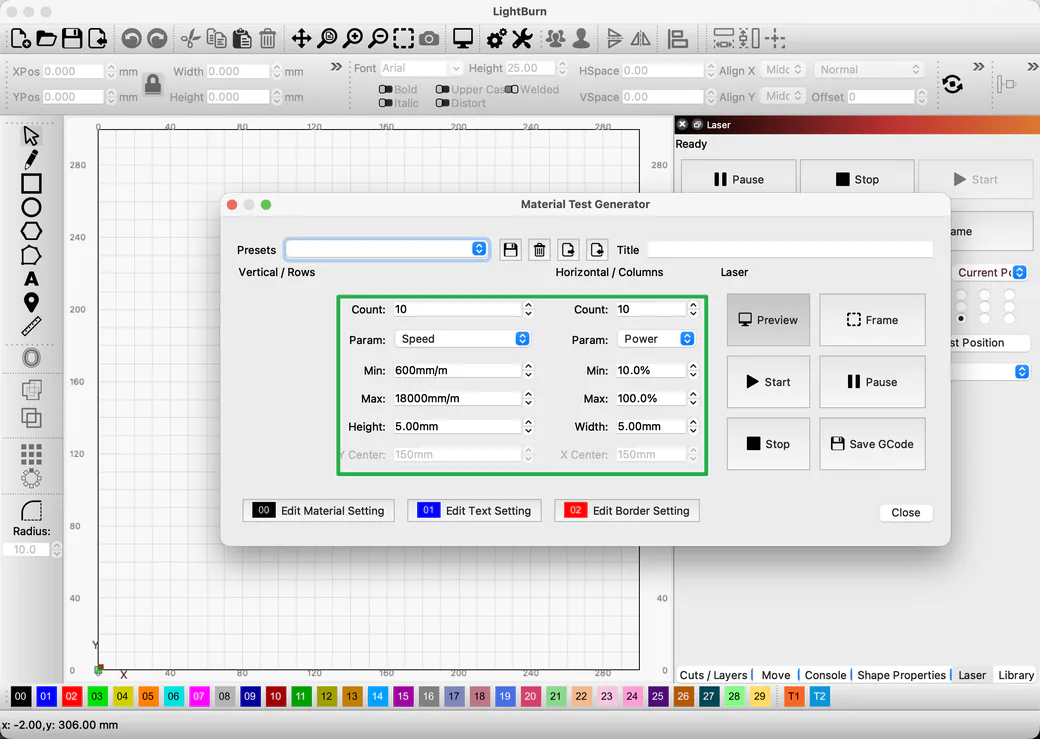Close the Material Test Generator with Close
Image resolution: width=1040 pixels, height=739 pixels.
(x=905, y=512)
